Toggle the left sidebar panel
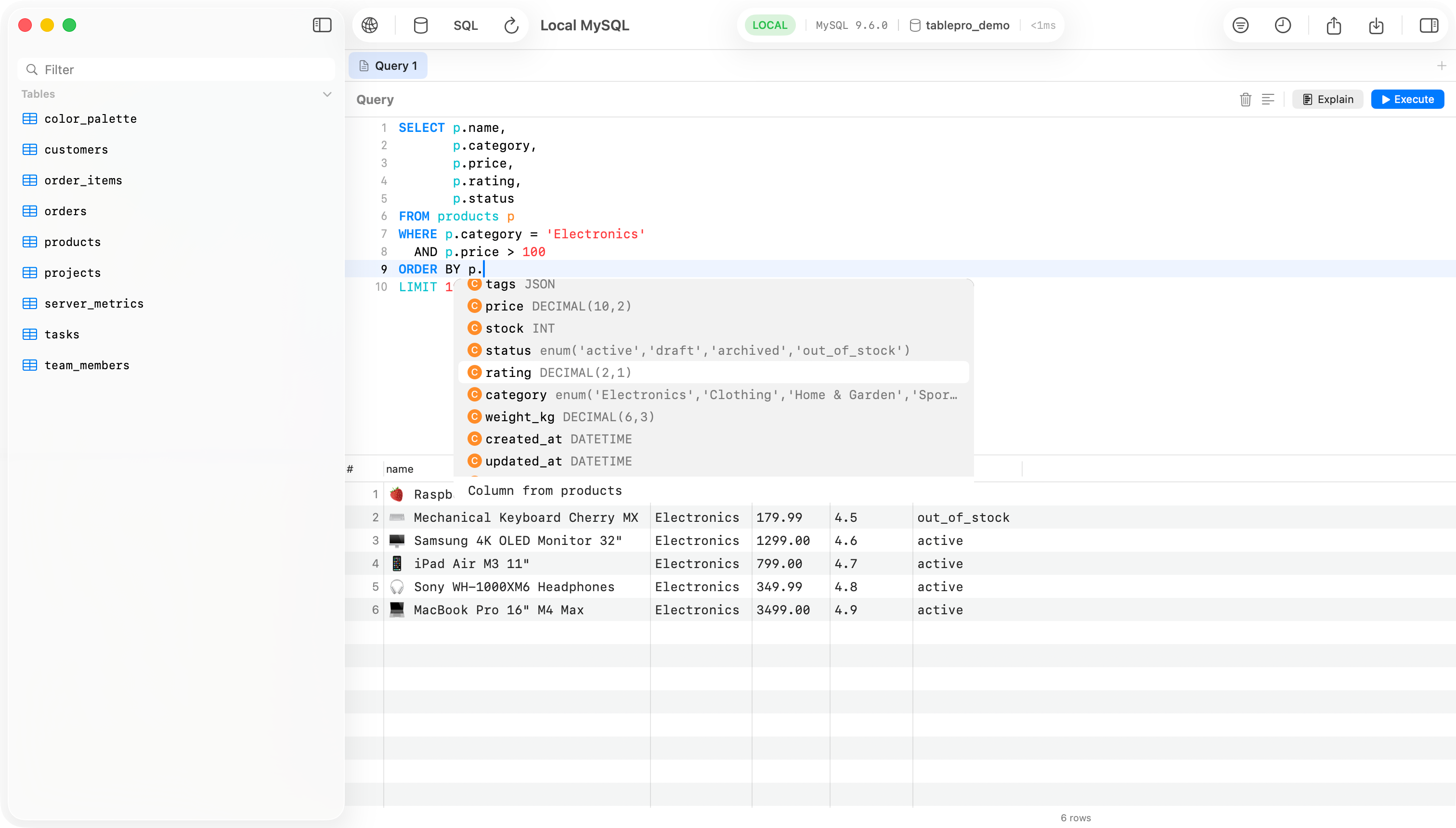 point(322,25)
